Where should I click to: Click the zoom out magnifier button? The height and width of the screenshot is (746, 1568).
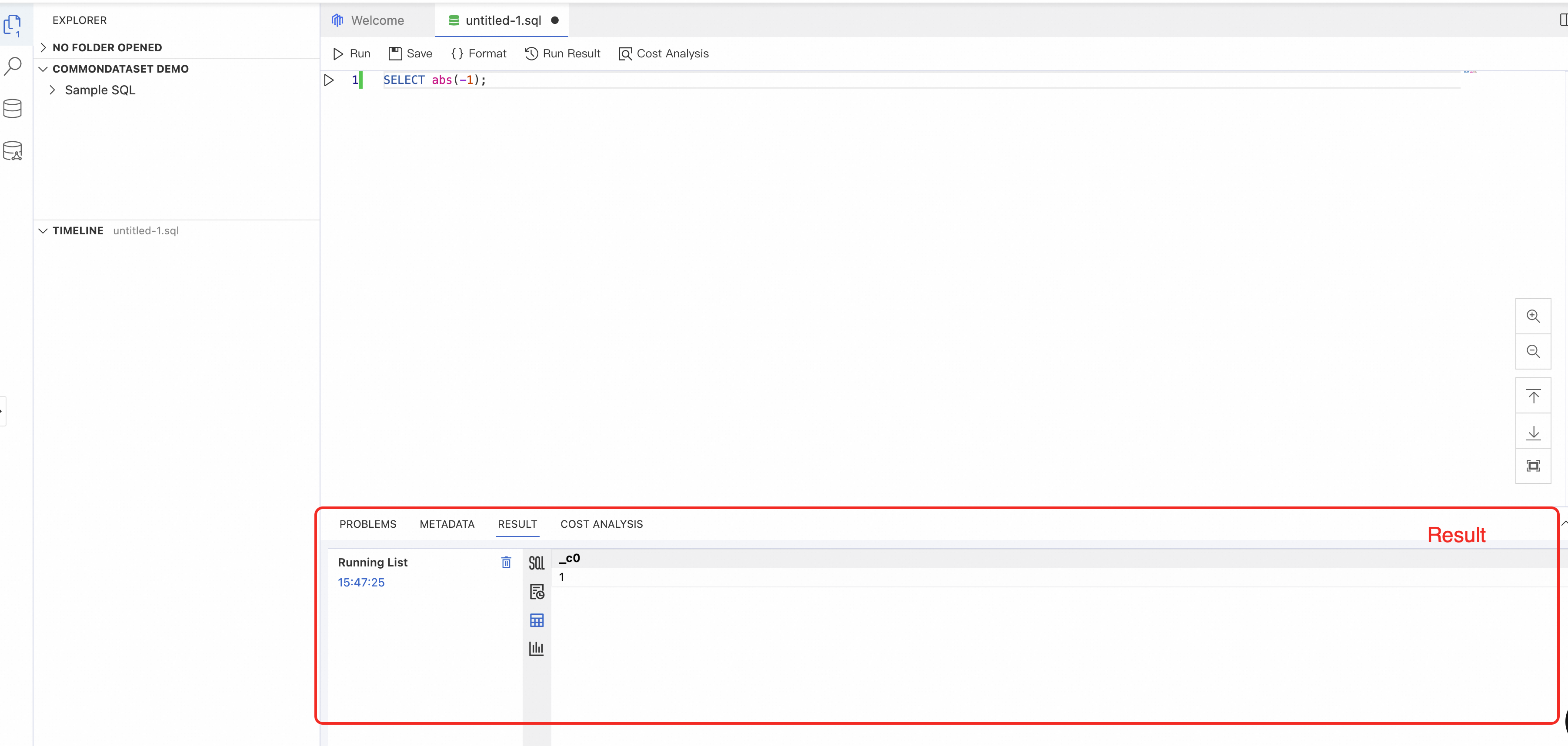[x=1533, y=352]
